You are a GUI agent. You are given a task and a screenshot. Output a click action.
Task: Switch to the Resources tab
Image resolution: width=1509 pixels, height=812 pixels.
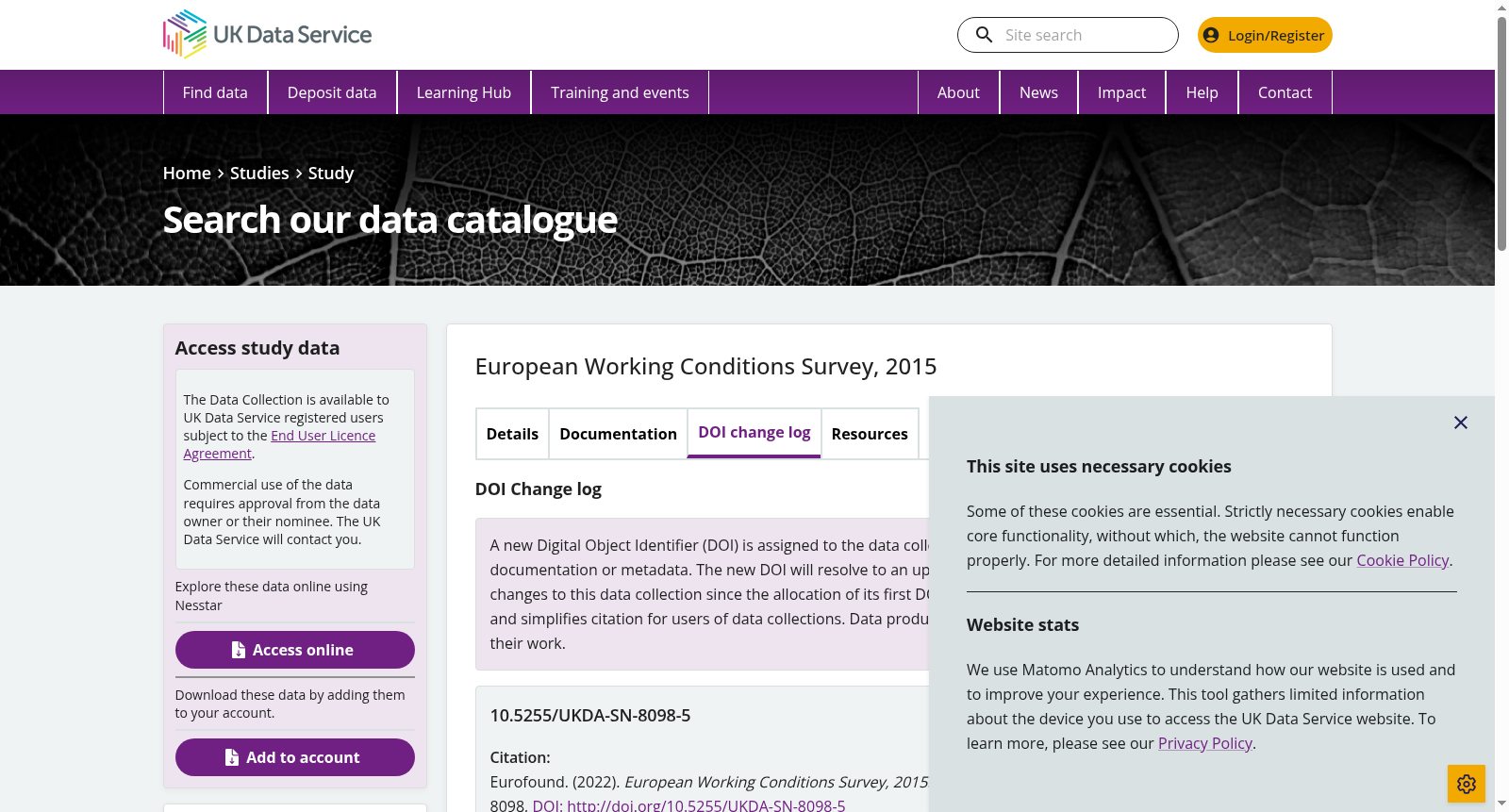[x=870, y=434]
